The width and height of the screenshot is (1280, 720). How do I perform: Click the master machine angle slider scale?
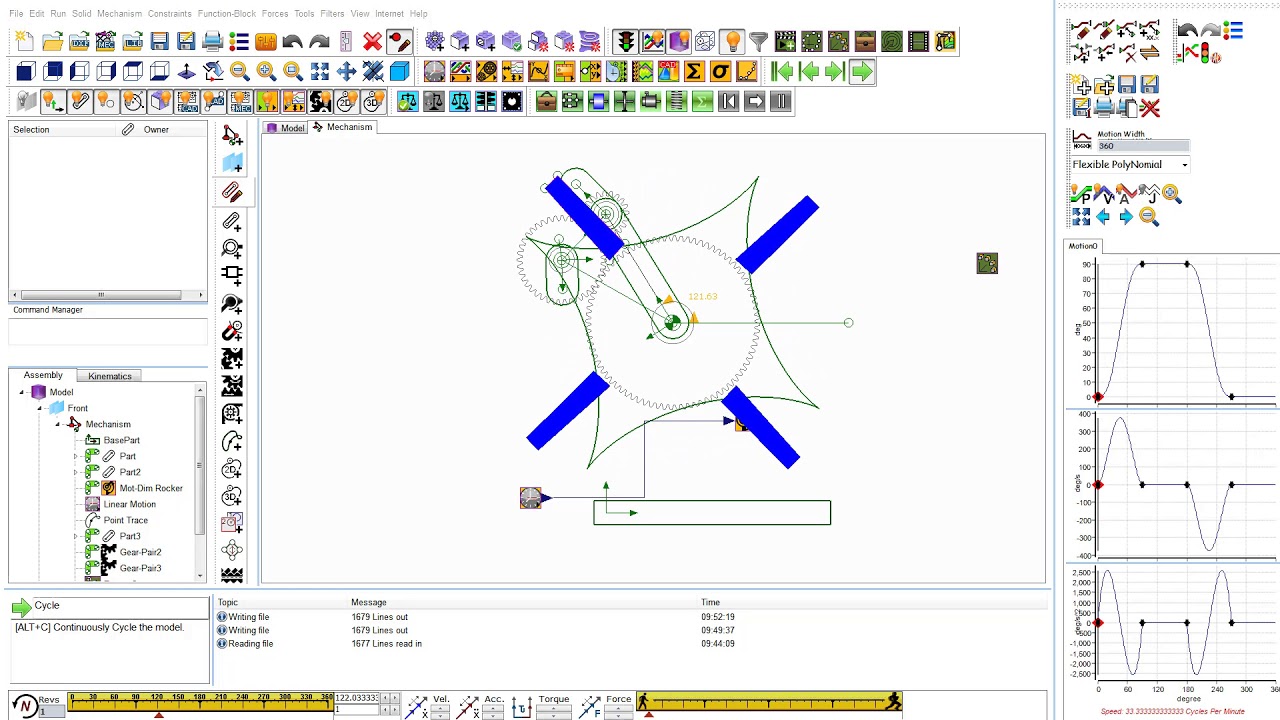[201, 701]
